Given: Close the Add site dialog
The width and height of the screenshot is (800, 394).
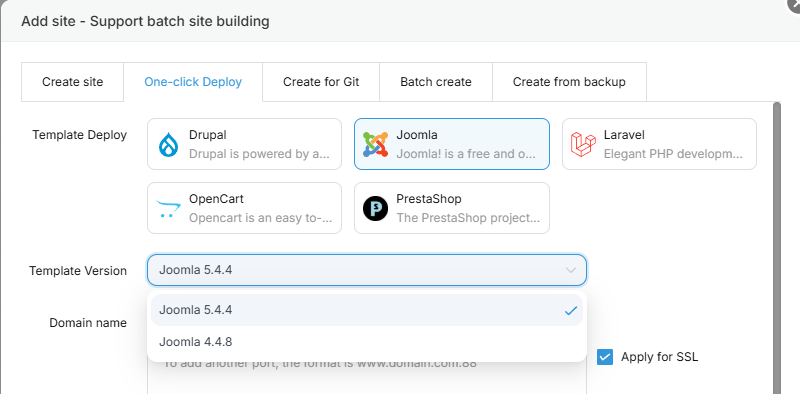Looking at the screenshot, I should click(x=794, y=4).
